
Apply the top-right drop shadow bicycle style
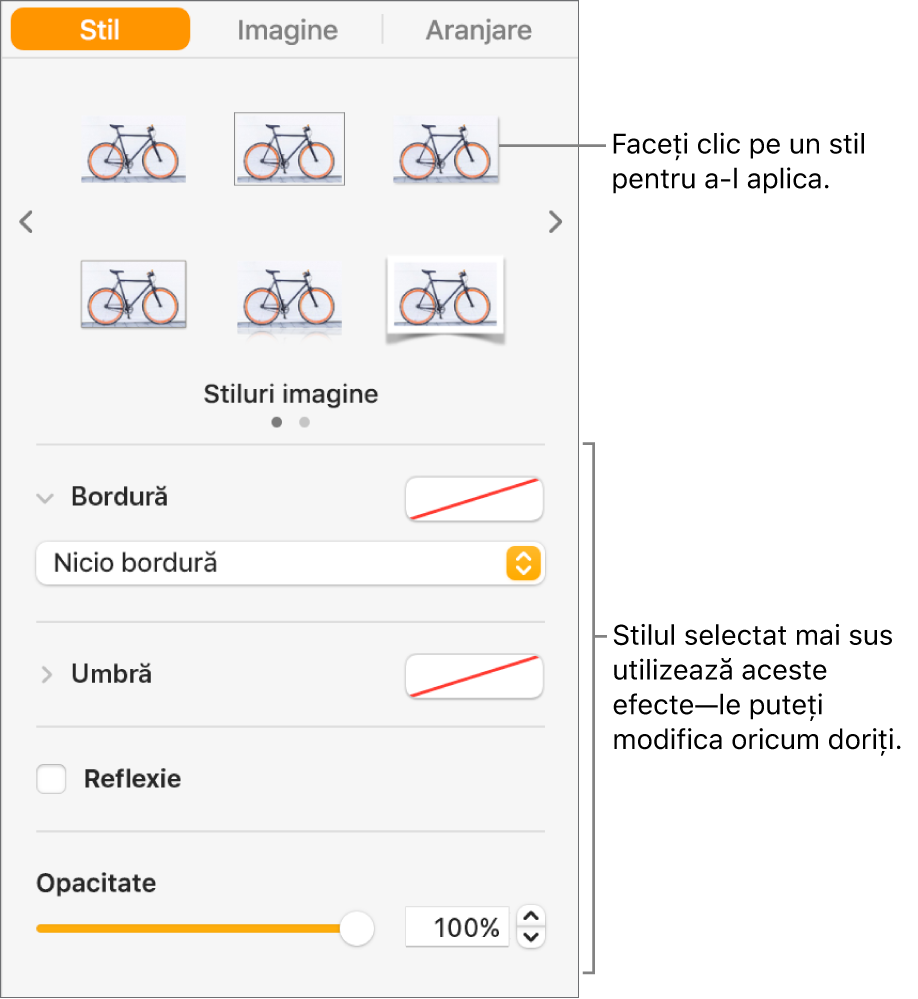[446, 150]
